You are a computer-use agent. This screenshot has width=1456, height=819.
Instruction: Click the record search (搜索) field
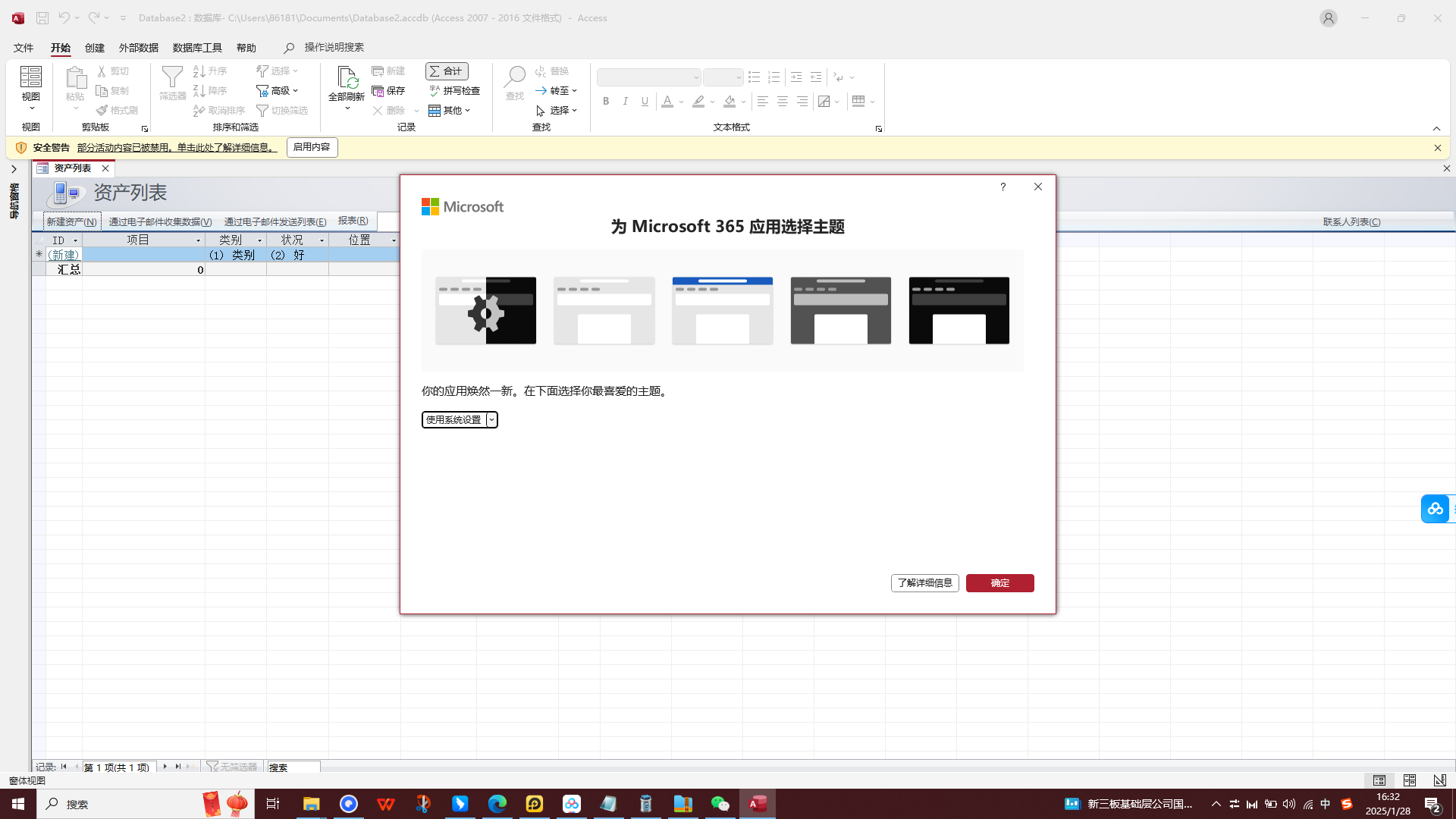click(x=293, y=767)
